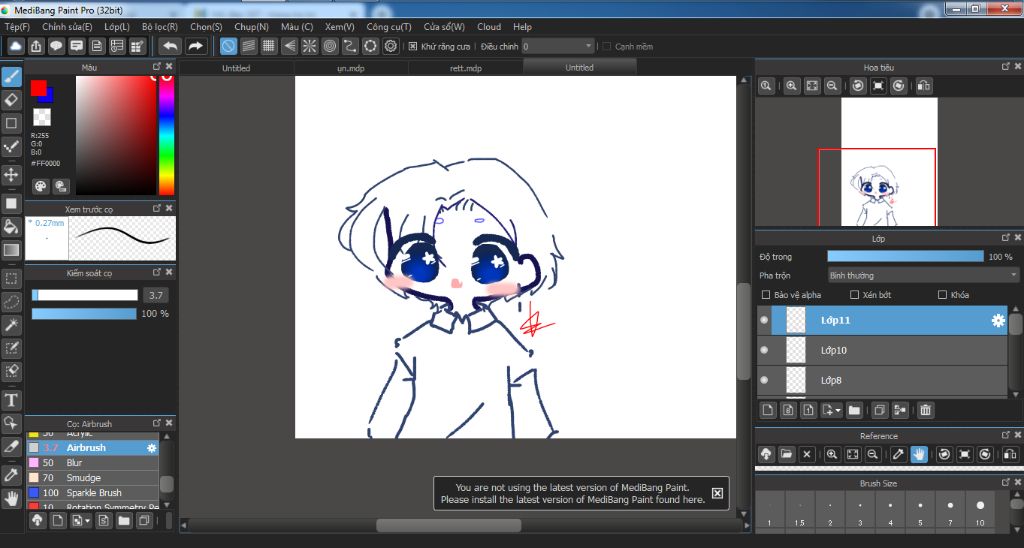Image resolution: width=1024 pixels, height=548 pixels.
Task: Click the brush size value field 3.7
Action: [x=155, y=295]
